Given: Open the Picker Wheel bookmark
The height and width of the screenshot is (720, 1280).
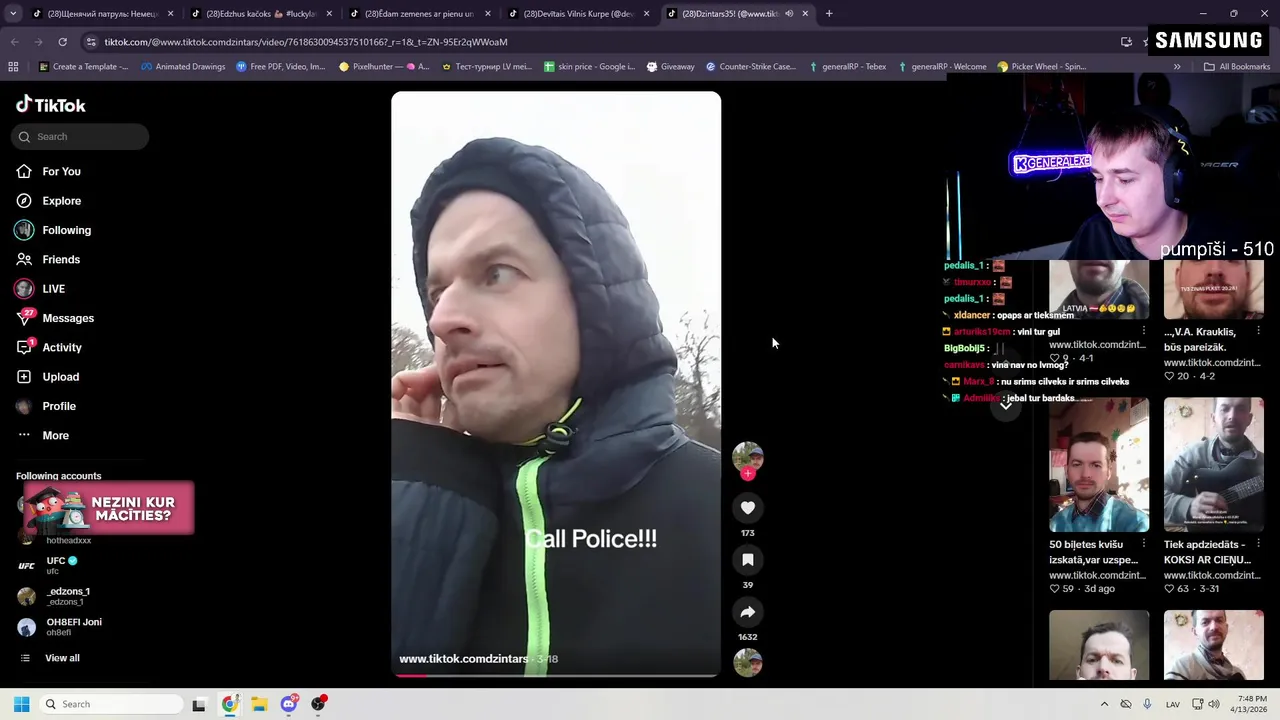Looking at the screenshot, I should pyautogui.click(x=1042, y=67).
